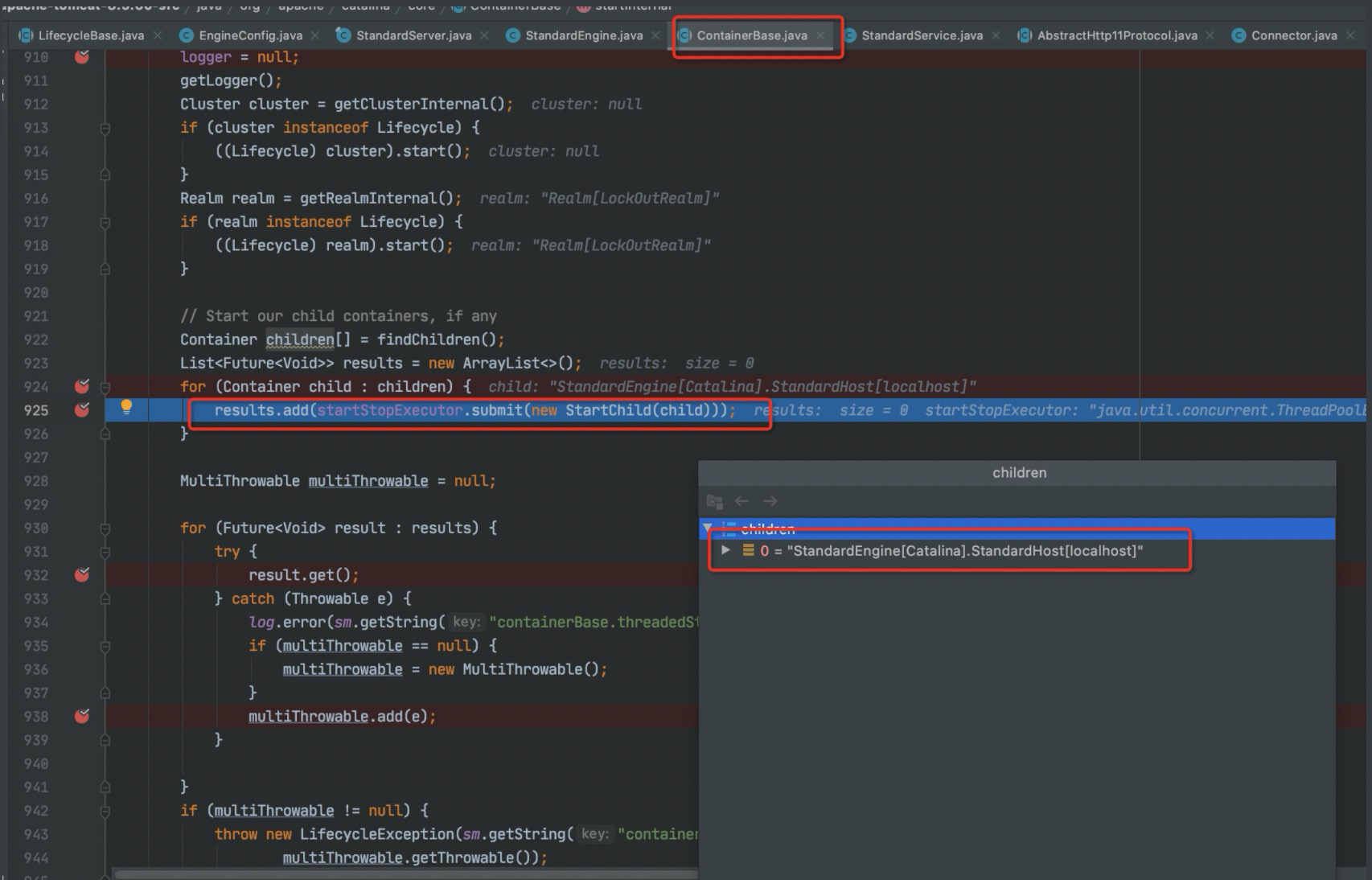Click the leftmost toolbar icon in children popup
The image size is (1372, 880).
pos(714,501)
